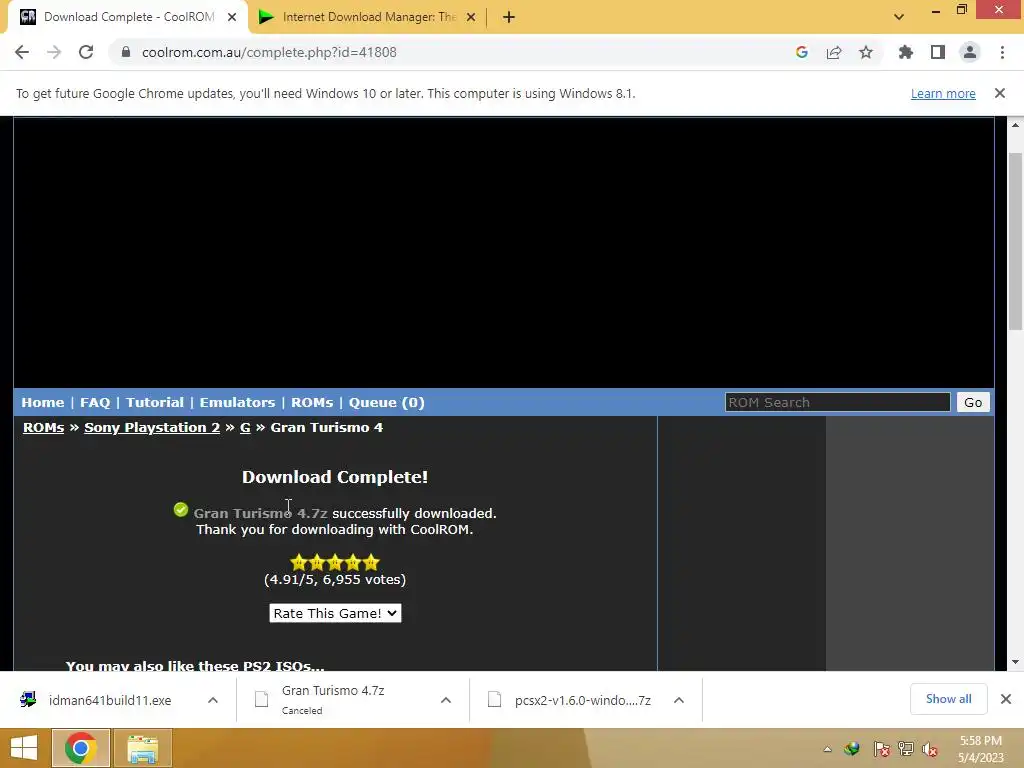
Task: Open the Emulators section
Action: tap(237, 402)
